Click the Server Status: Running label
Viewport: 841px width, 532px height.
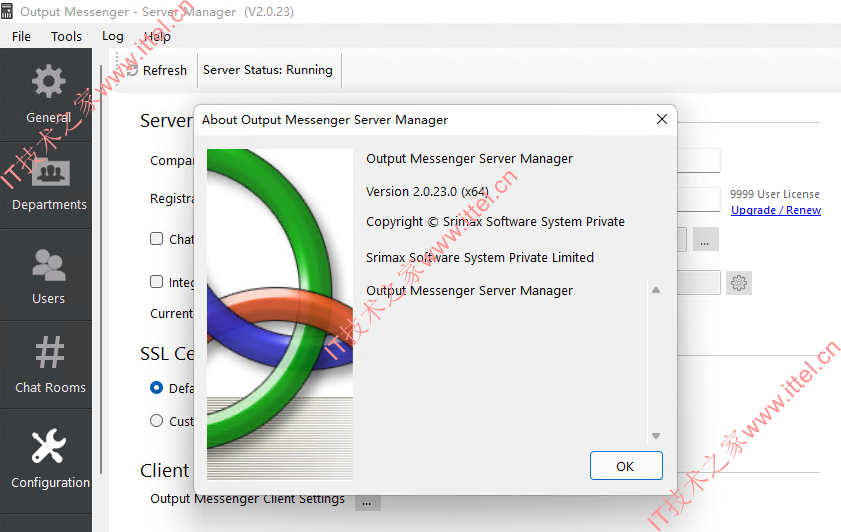pyautogui.click(x=268, y=70)
